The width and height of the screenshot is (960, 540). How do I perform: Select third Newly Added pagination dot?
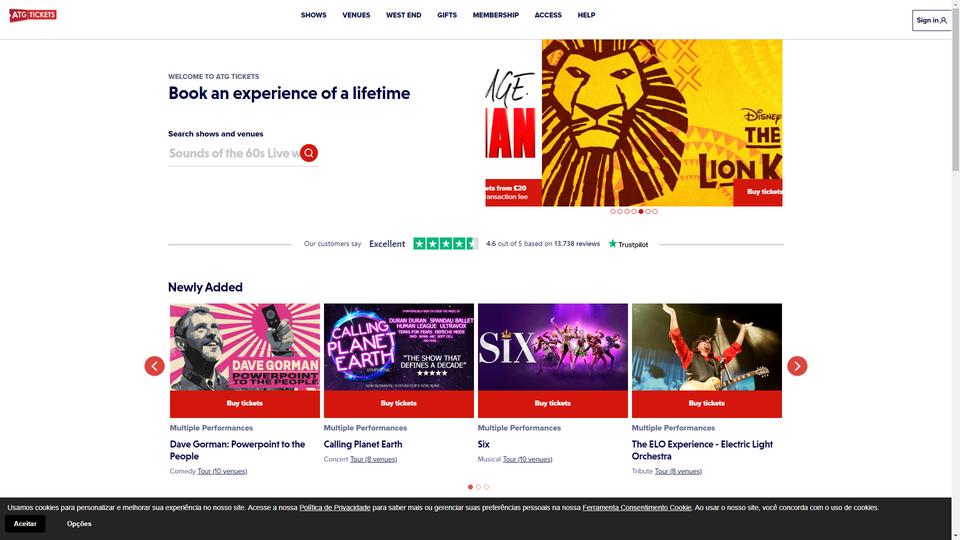(x=487, y=487)
